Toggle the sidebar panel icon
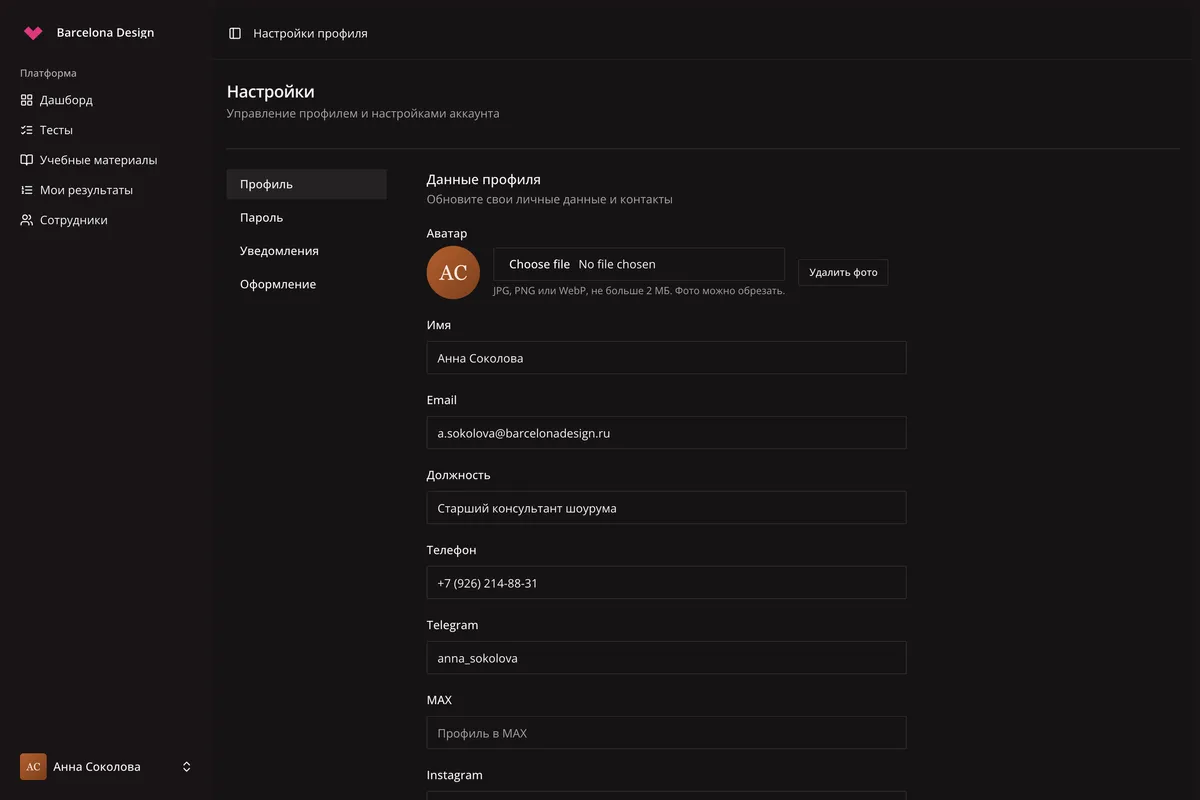This screenshot has height=800, width=1200. (x=235, y=33)
